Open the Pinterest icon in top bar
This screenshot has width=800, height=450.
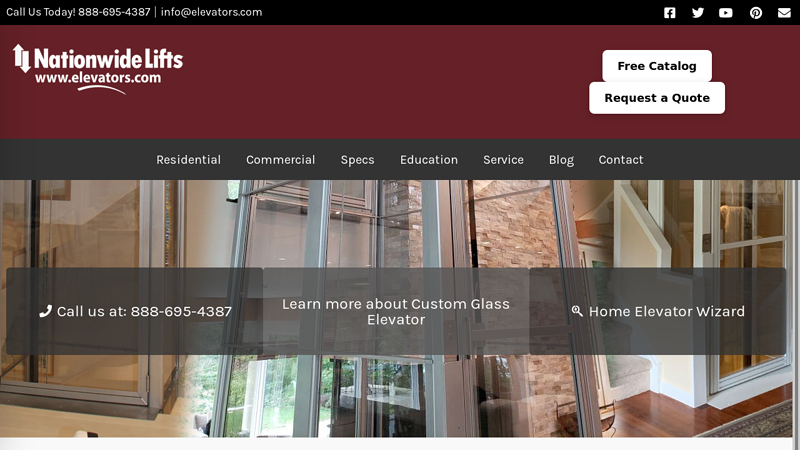(756, 13)
